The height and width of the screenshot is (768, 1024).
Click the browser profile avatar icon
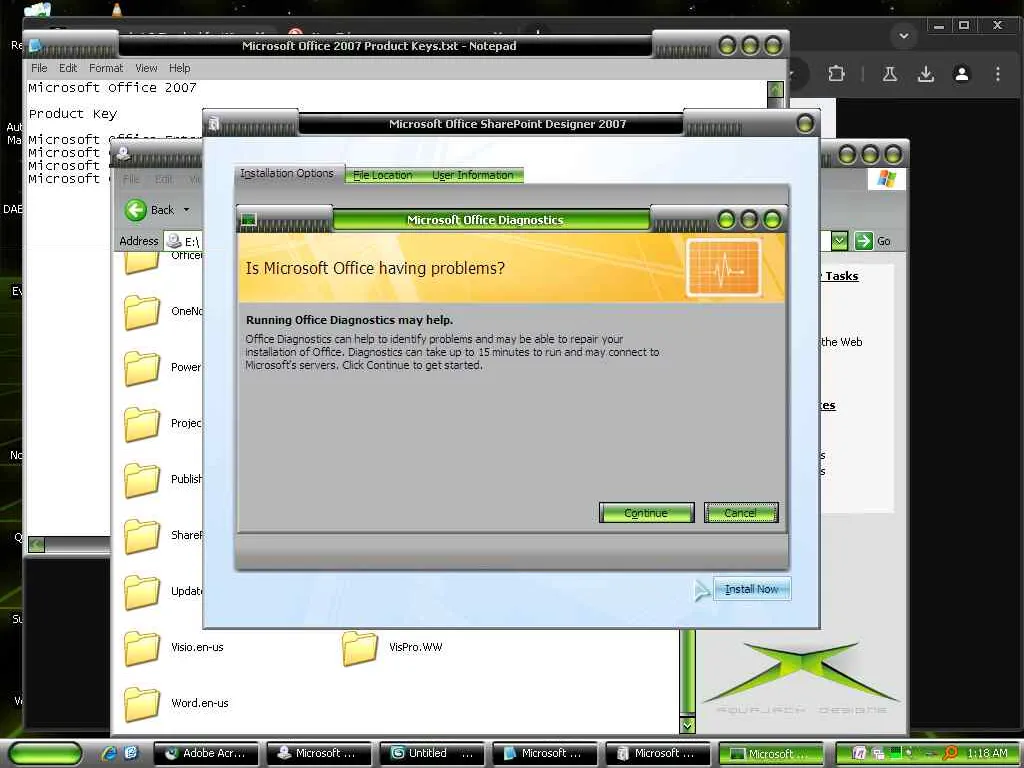tap(961, 74)
